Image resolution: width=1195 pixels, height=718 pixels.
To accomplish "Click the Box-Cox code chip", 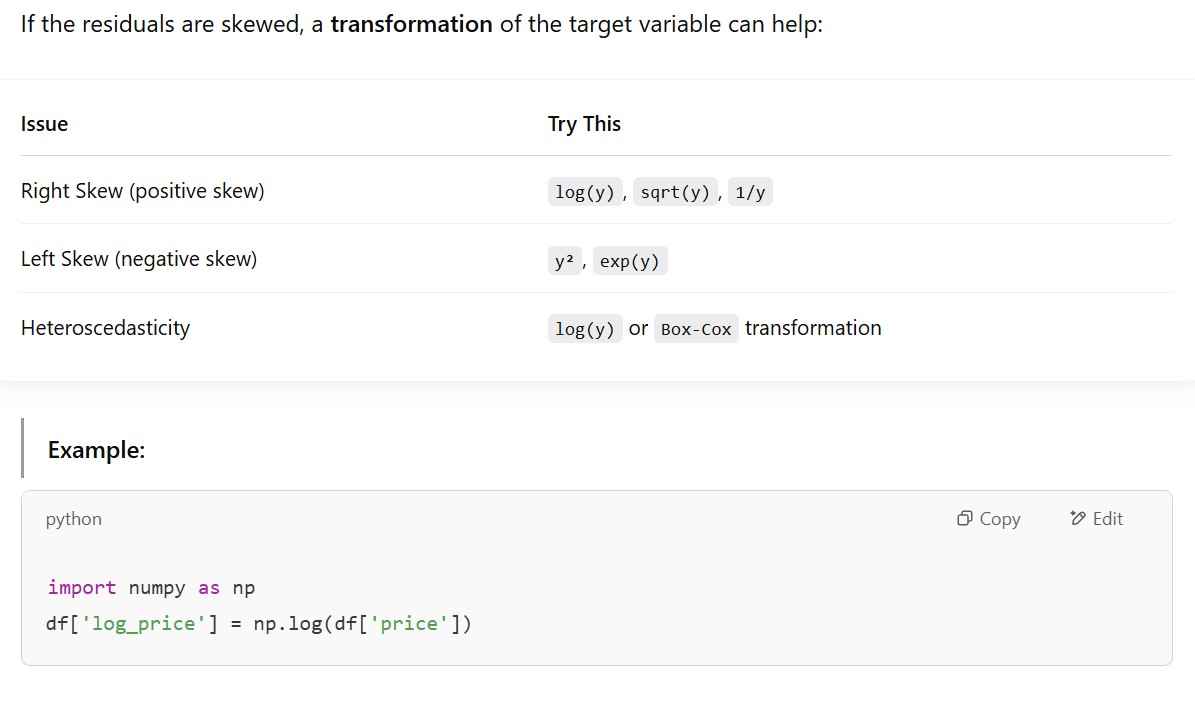I will (x=696, y=329).
